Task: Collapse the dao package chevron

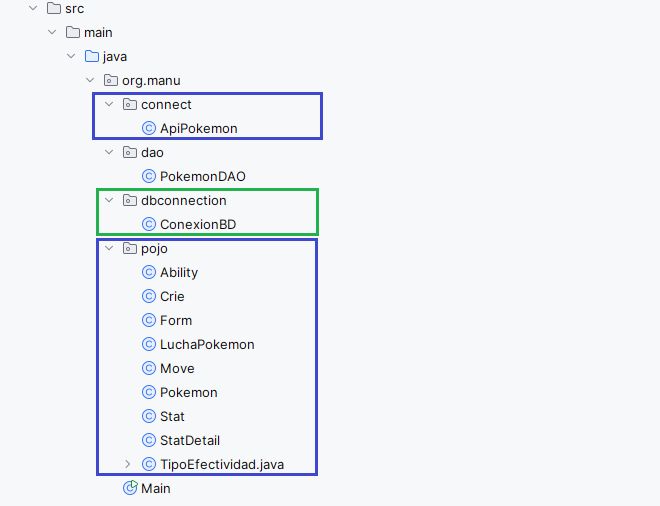Action: [109, 152]
